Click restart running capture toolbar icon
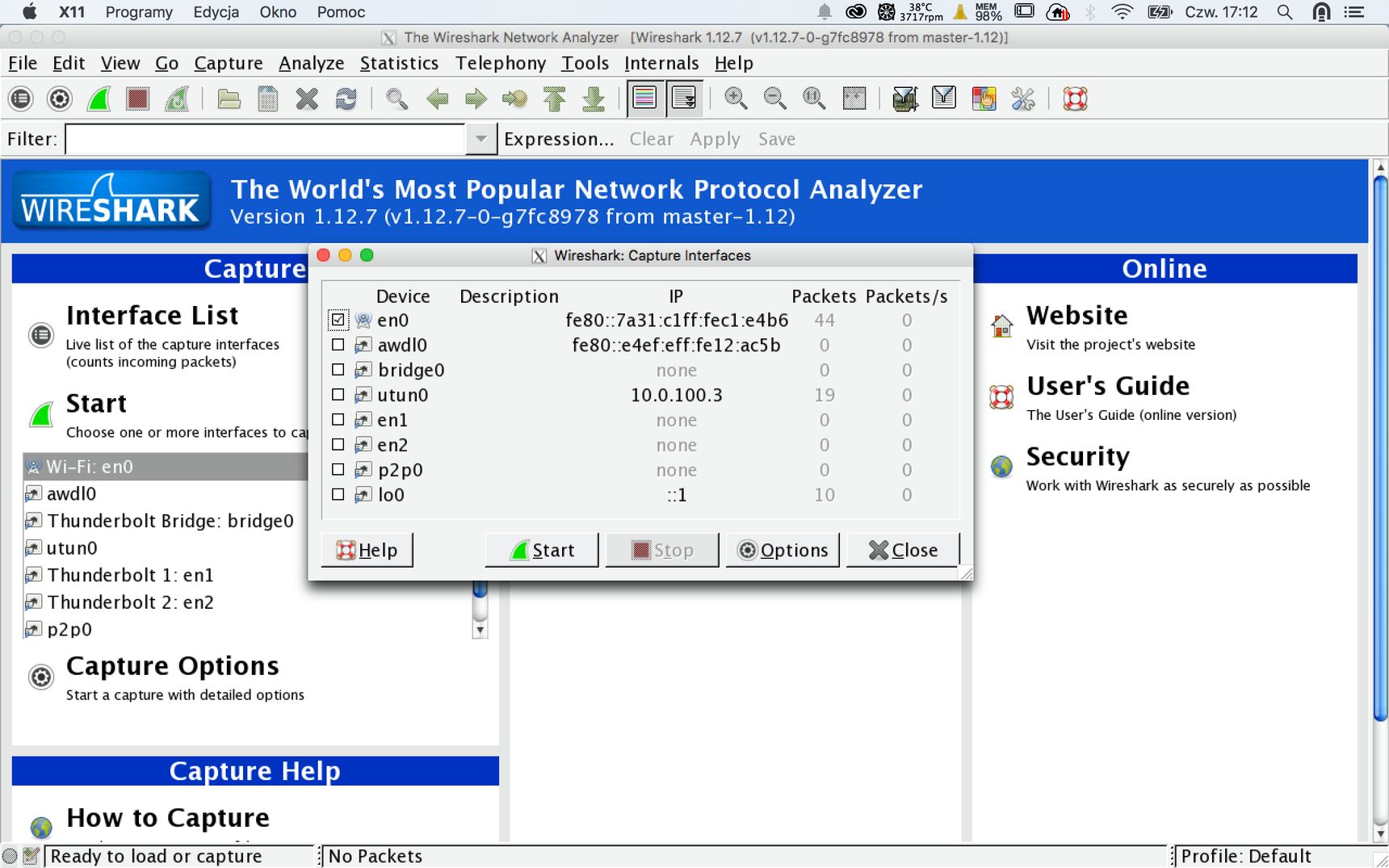The image size is (1389, 868). [x=177, y=99]
